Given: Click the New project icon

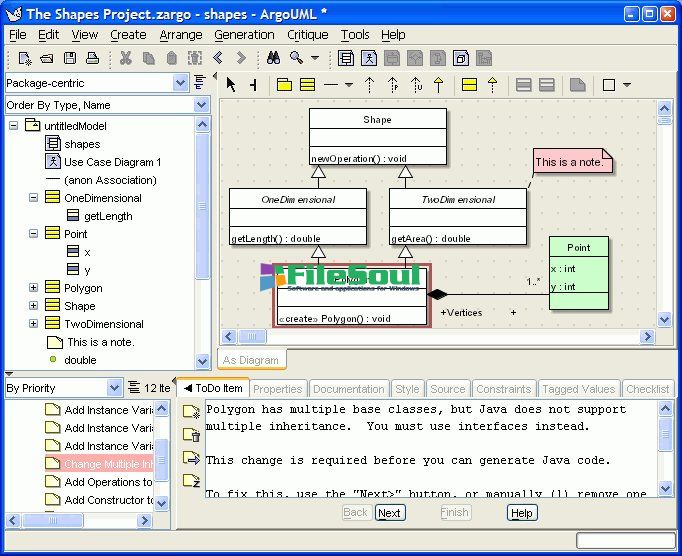Looking at the screenshot, I should (25, 58).
